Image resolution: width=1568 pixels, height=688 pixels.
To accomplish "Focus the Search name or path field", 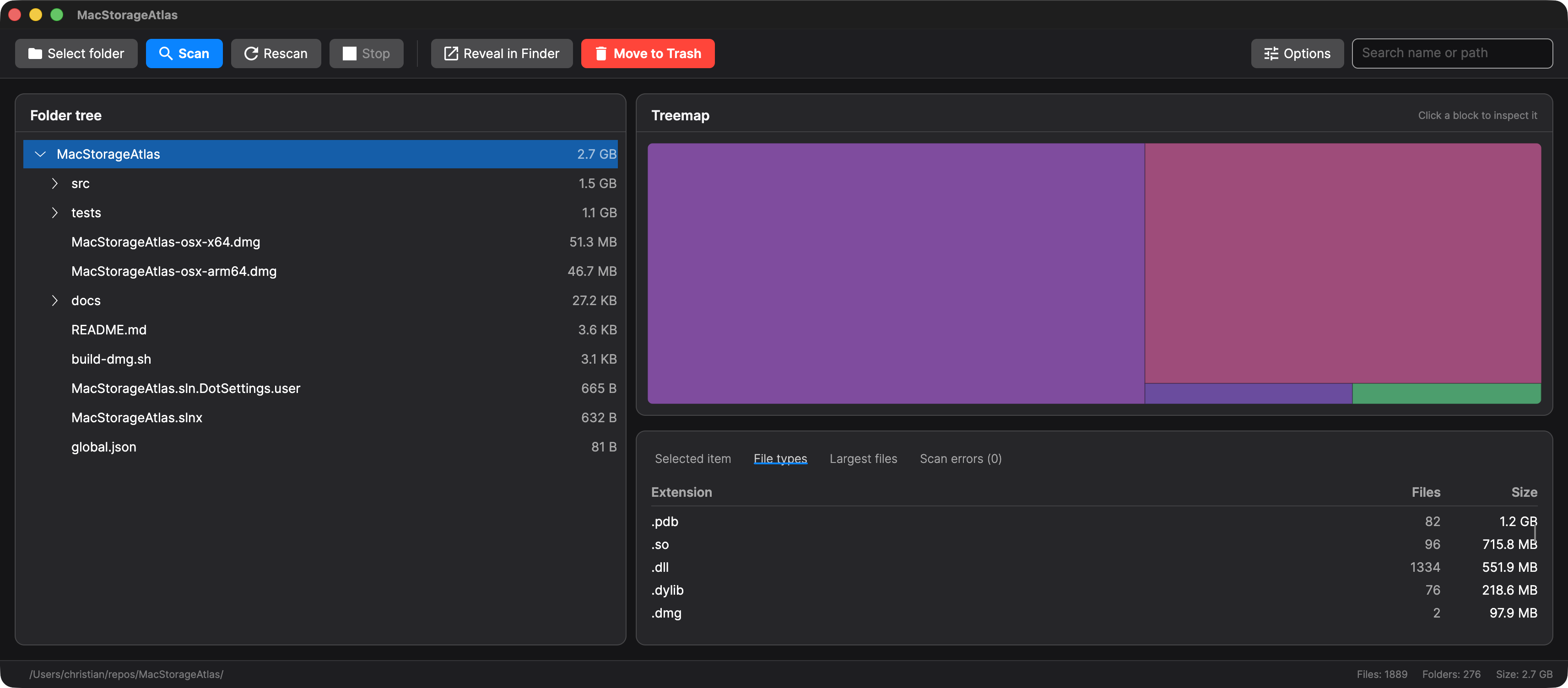I will (1452, 54).
